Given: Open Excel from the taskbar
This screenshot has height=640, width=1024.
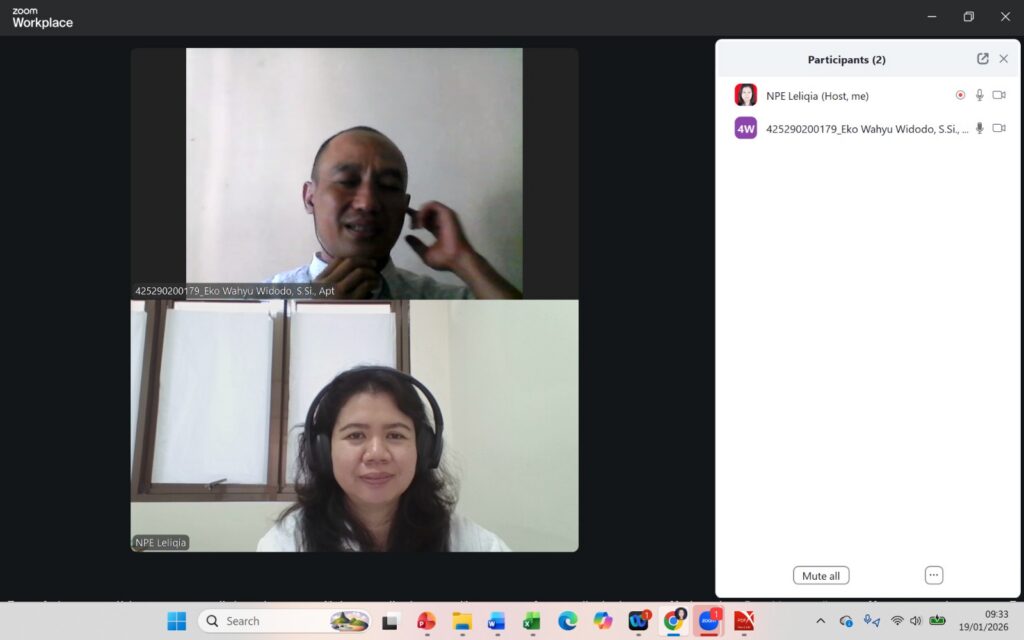Looking at the screenshot, I should (x=531, y=621).
